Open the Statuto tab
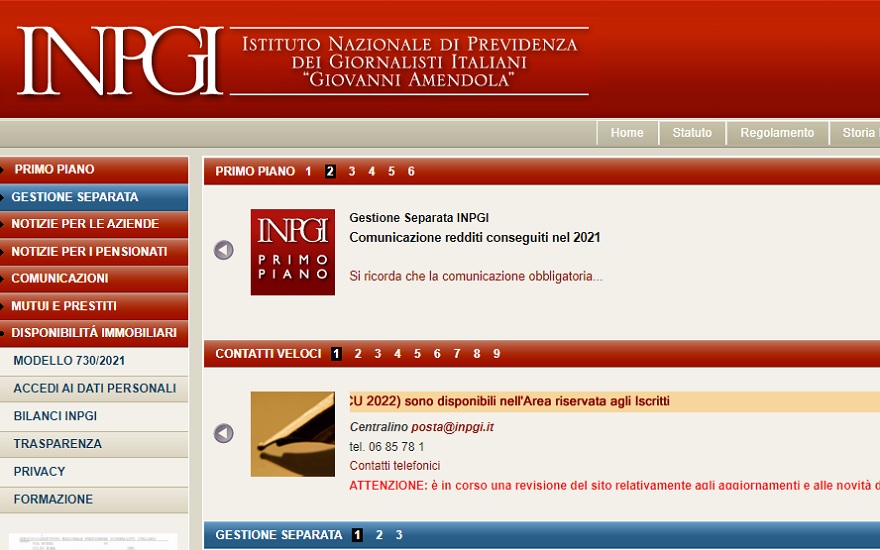Screen dimensions: 880x550 click(x=692, y=133)
